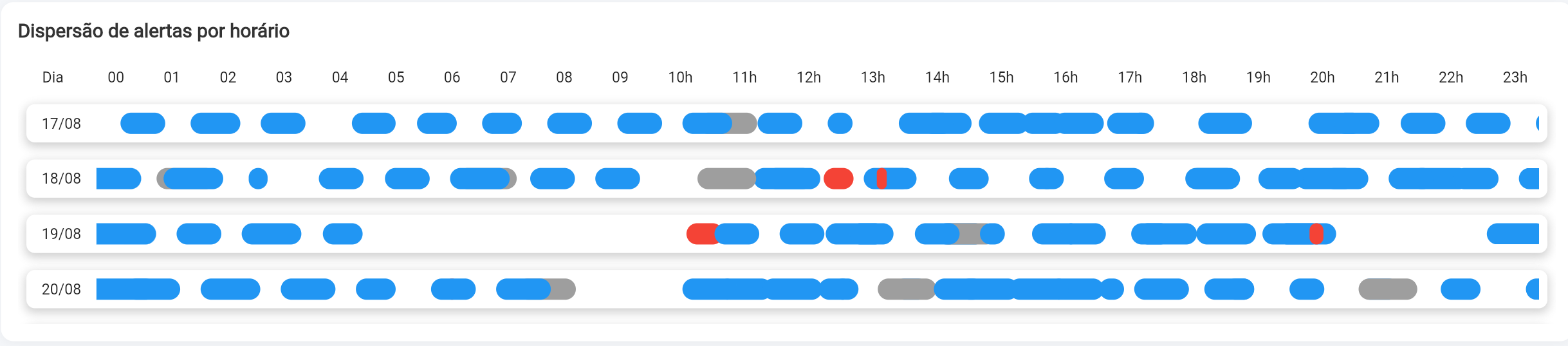The height and width of the screenshot is (346, 1568).
Task: Select the blue alert on 20/08 at 22h
Action: (1460, 289)
